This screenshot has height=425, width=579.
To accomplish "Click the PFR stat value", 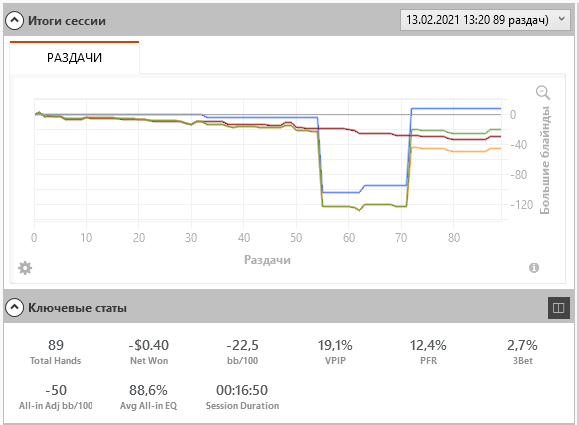I will pos(428,345).
